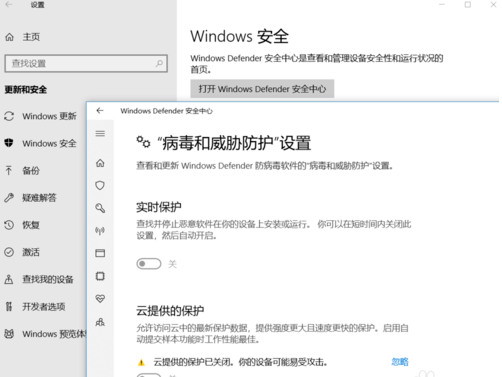502x377 pixels.
Task: Click the 疑难解答 wrench icon
Action: (x=9, y=198)
